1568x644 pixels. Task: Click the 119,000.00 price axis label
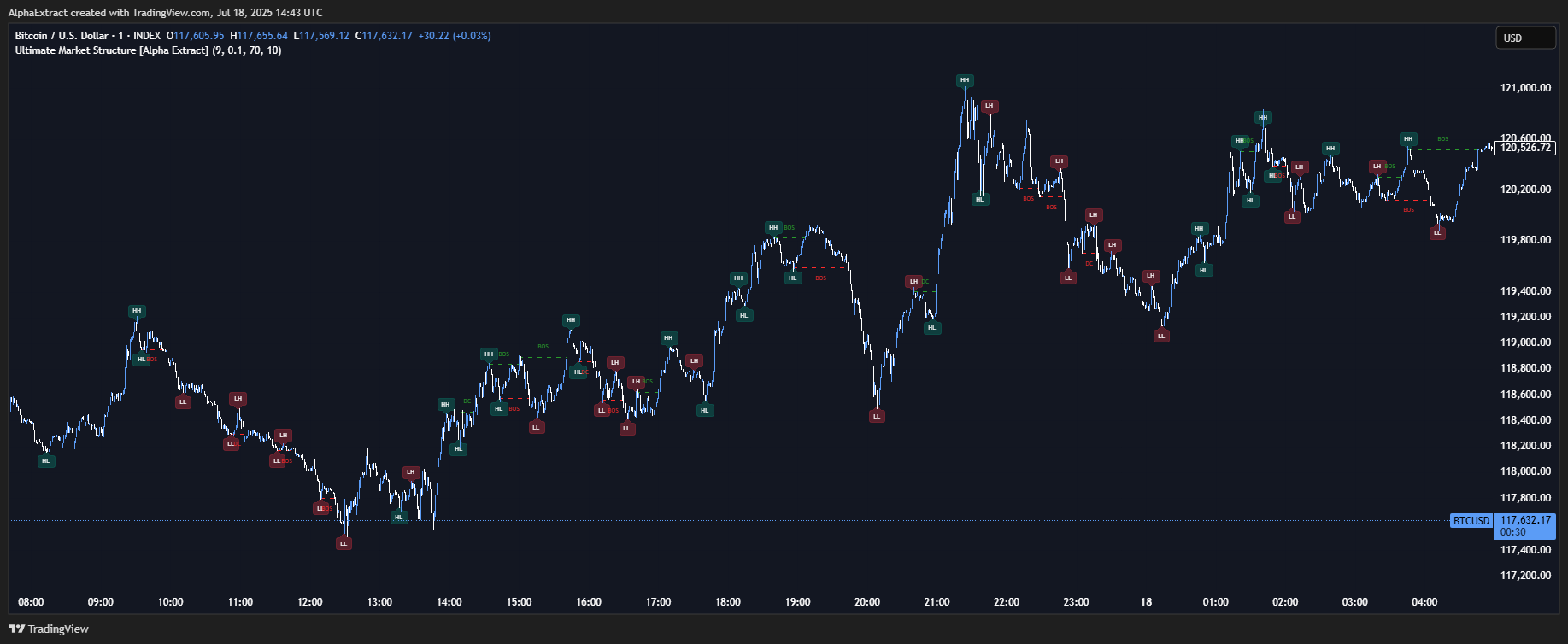(1525, 342)
